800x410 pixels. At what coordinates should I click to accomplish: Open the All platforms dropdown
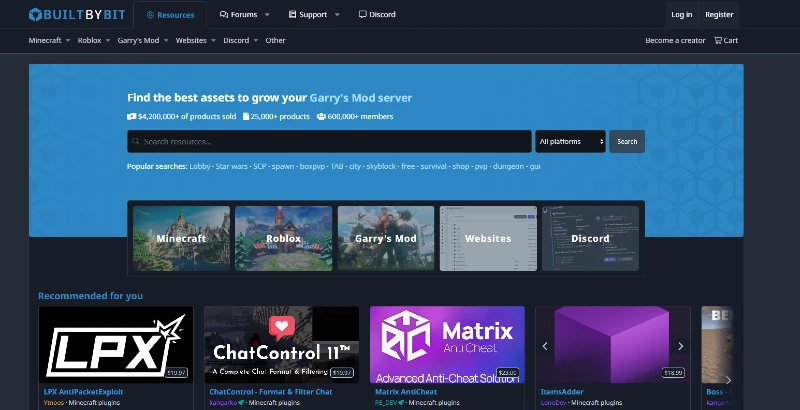[570, 141]
